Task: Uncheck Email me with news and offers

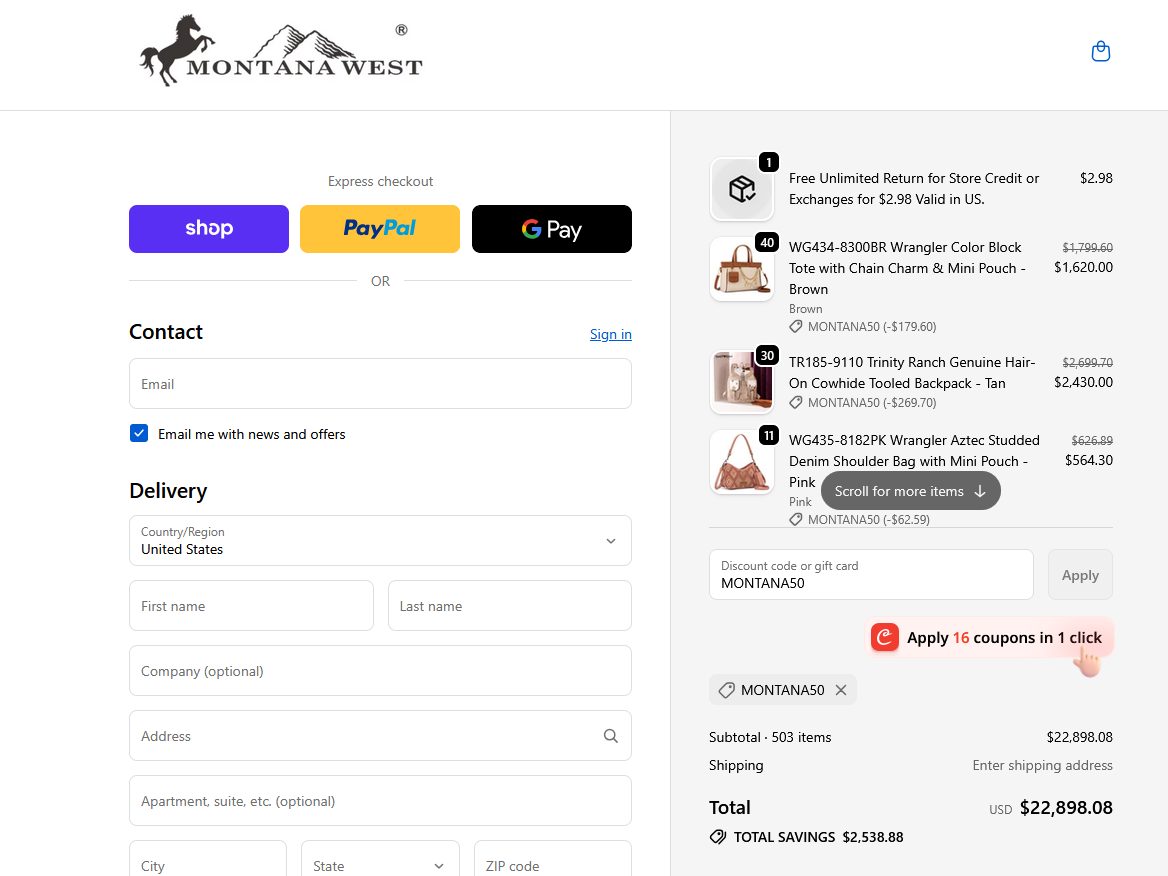Action: point(139,434)
